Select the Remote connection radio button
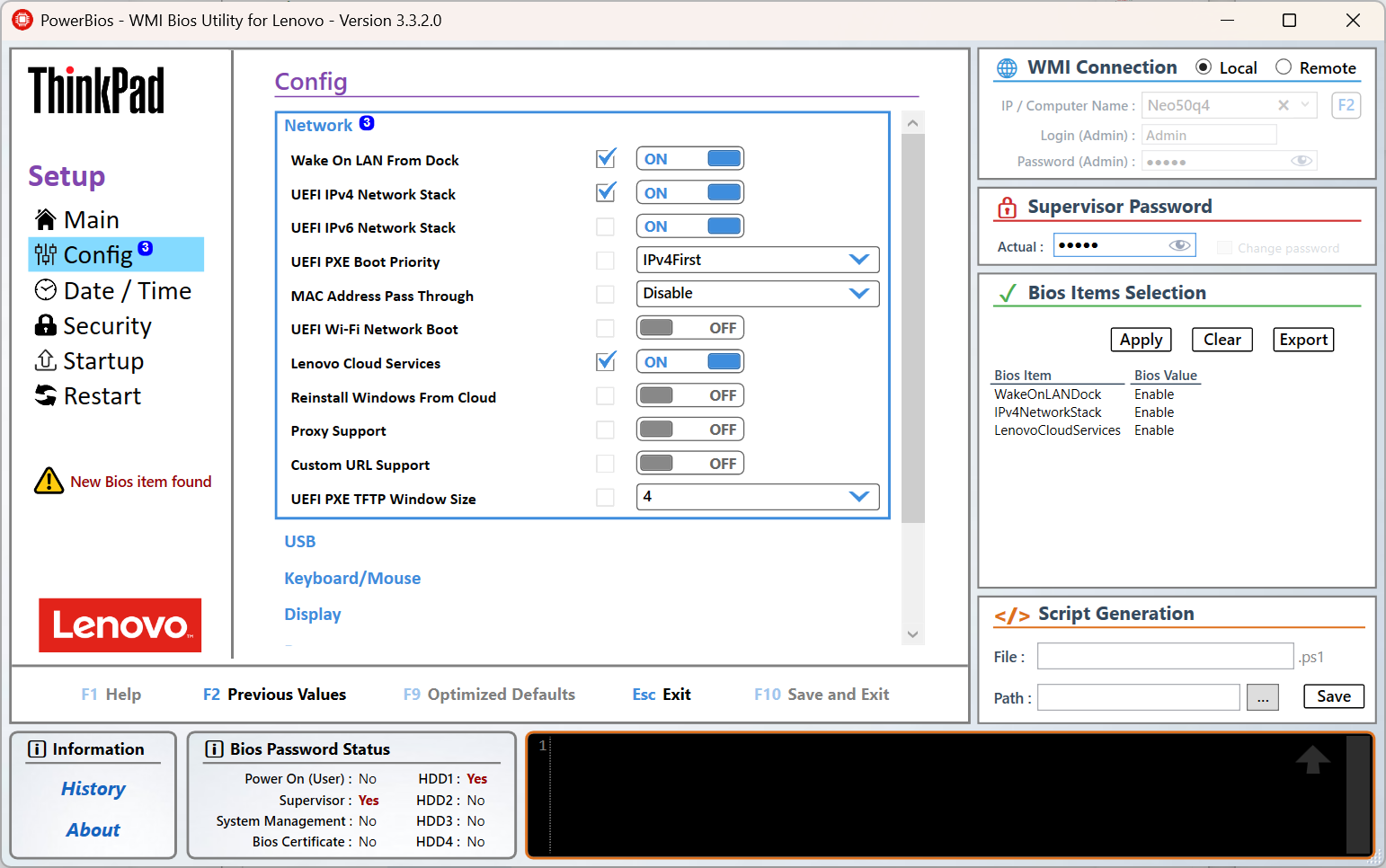Image resolution: width=1386 pixels, height=868 pixels. (1284, 67)
